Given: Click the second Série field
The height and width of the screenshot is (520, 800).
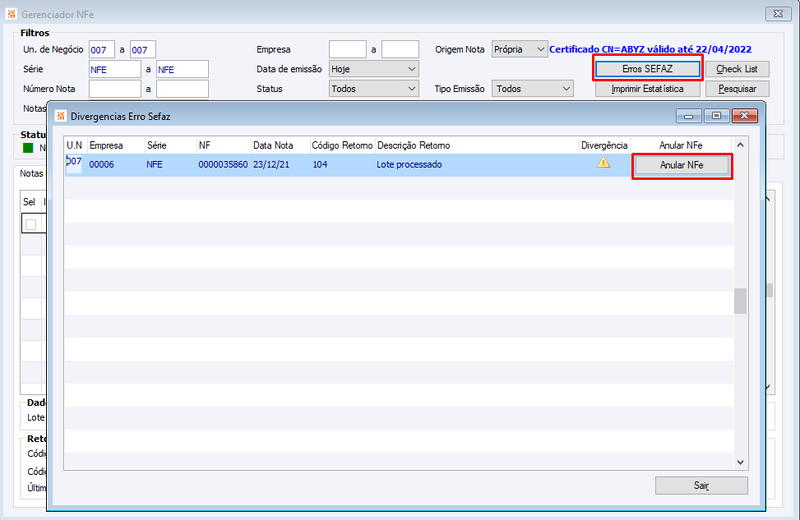Looking at the screenshot, I should point(182,69).
